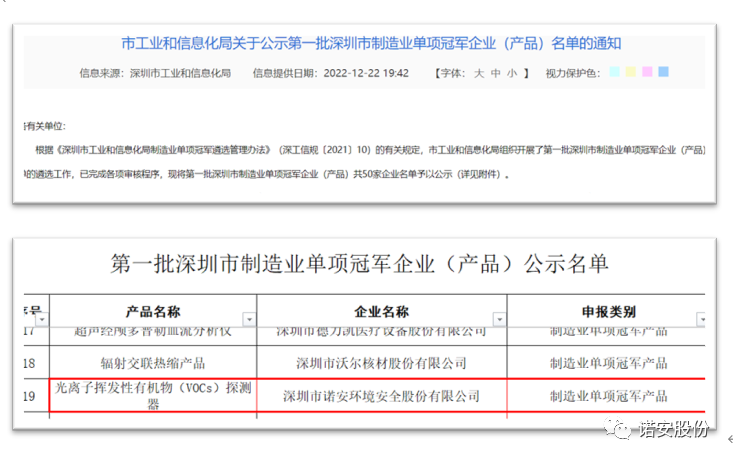Viewport: 733px width, 461px height.
Task: Pick the yellow eye-protection color swatch
Action: [631, 72]
